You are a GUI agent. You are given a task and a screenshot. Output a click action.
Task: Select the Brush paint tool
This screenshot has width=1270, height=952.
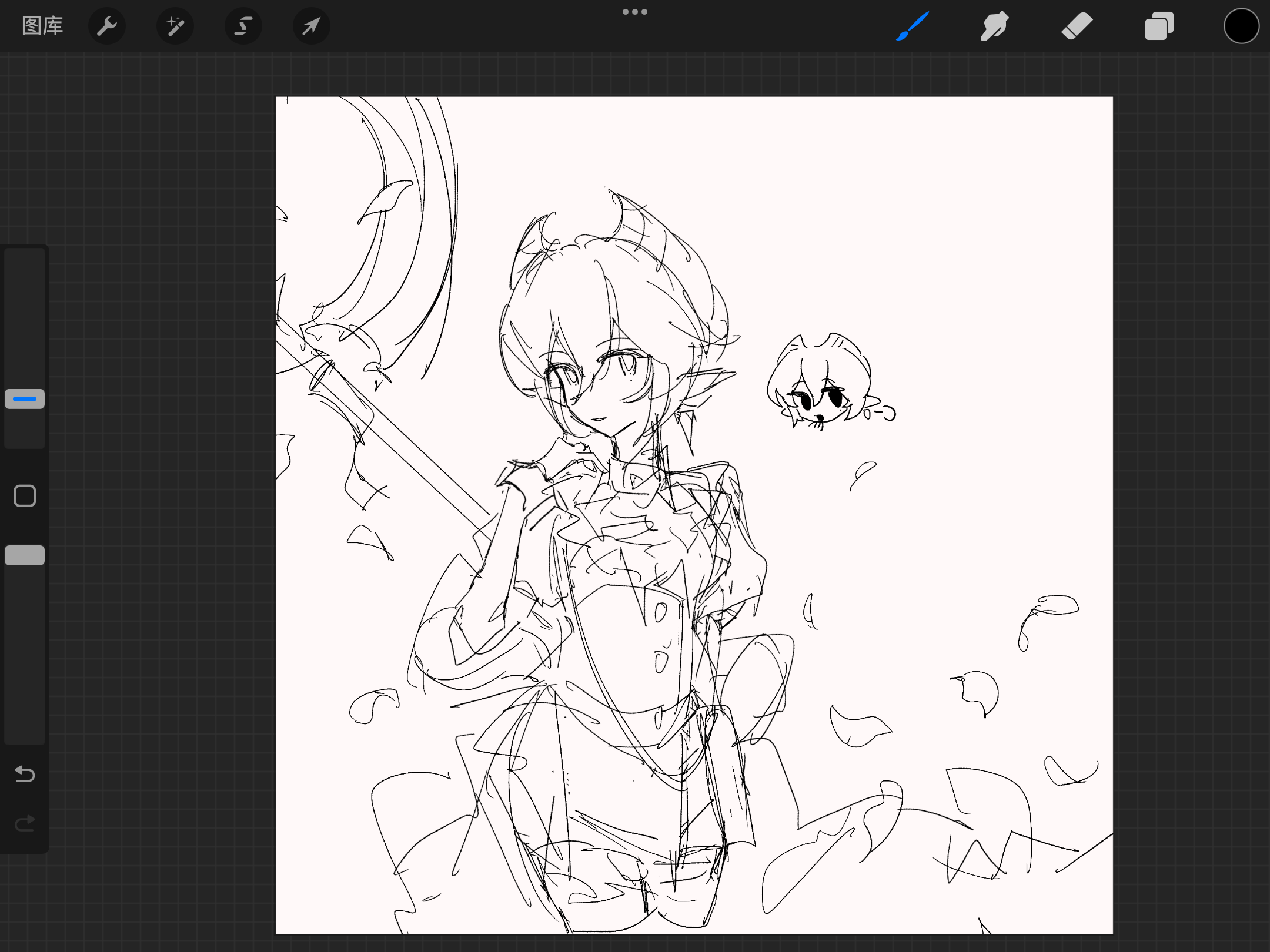(x=913, y=26)
